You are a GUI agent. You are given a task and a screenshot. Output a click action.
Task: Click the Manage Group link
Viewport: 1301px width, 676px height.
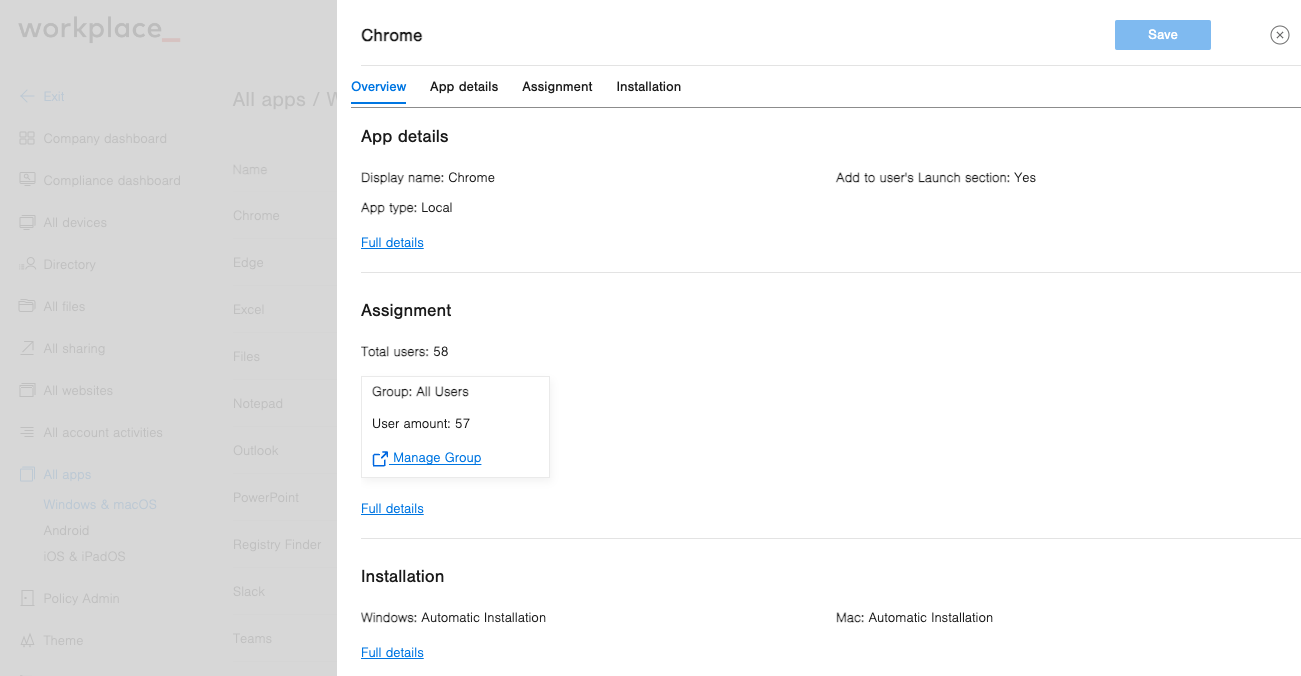click(x=436, y=458)
